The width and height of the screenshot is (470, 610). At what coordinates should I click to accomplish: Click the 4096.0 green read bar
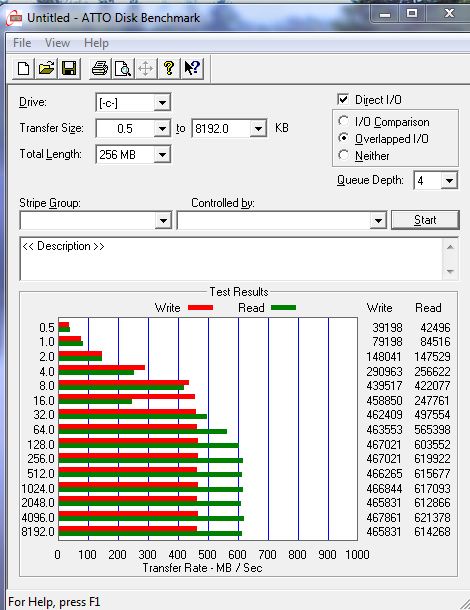pyautogui.click(x=151, y=518)
